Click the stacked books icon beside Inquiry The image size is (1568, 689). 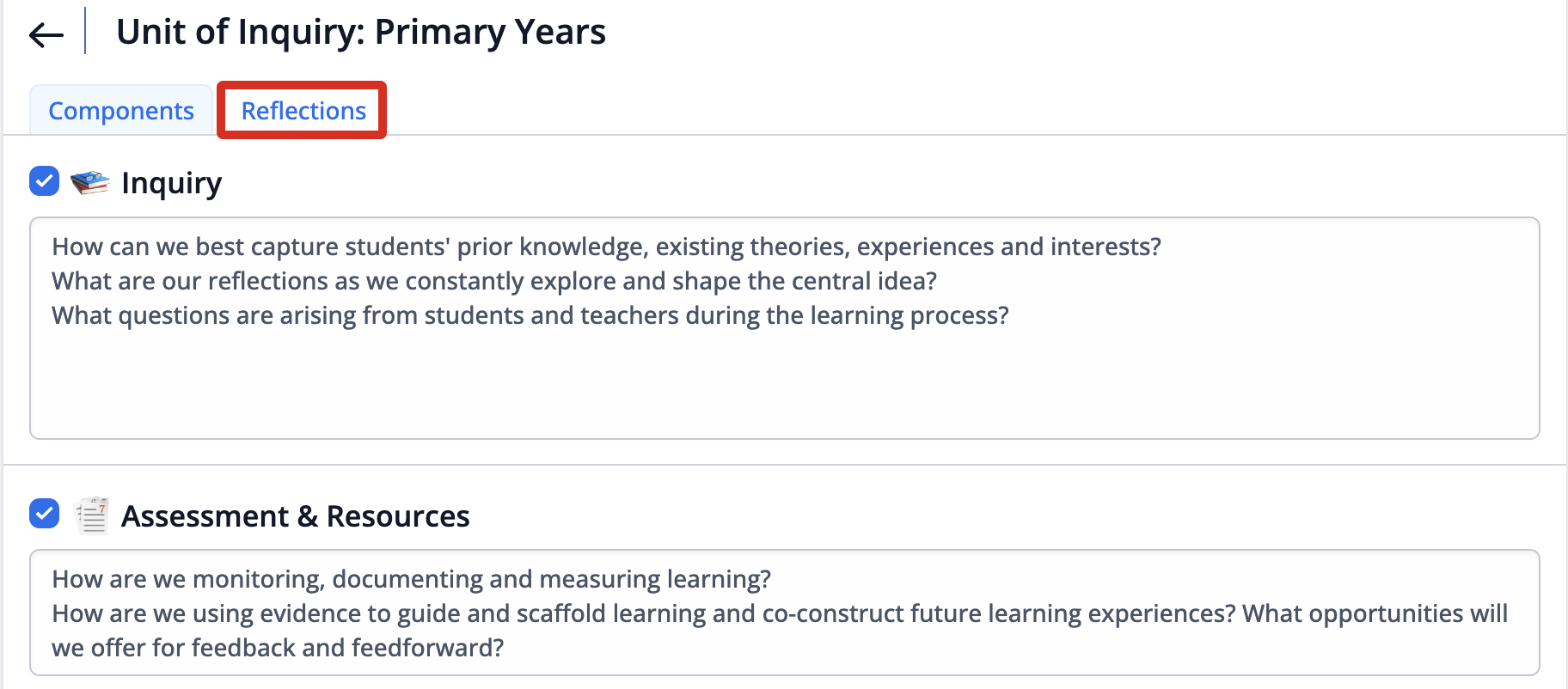coord(90,182)
